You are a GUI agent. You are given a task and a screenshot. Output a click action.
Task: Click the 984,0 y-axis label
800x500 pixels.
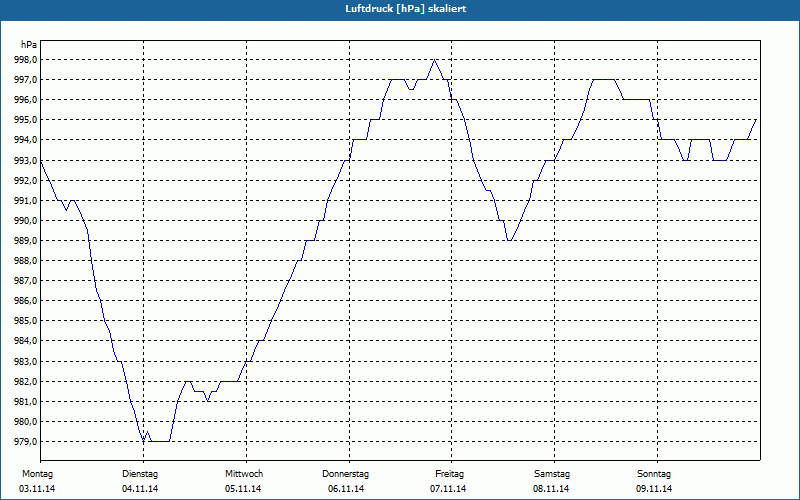[x=26, y=341]
